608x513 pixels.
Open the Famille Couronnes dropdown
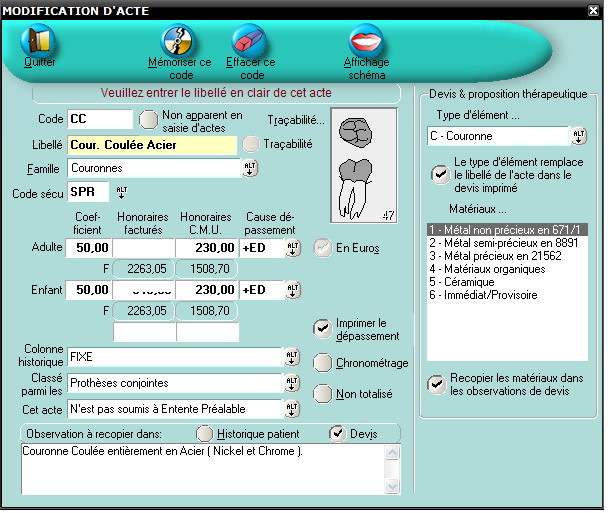pyautogui.click(x=250, y=168)
